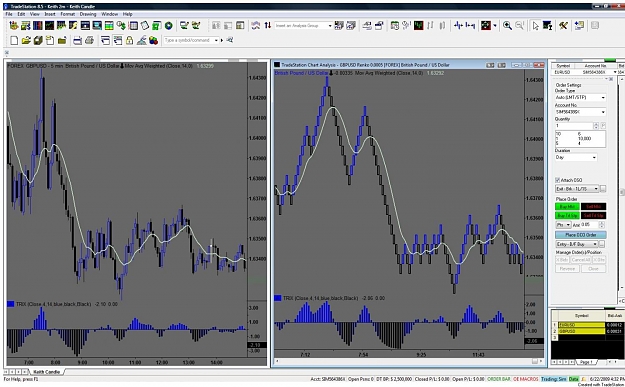Open the Duration Day dropdown
The height and width of the screenshot is (387, 625).
[x=576, y=157]
